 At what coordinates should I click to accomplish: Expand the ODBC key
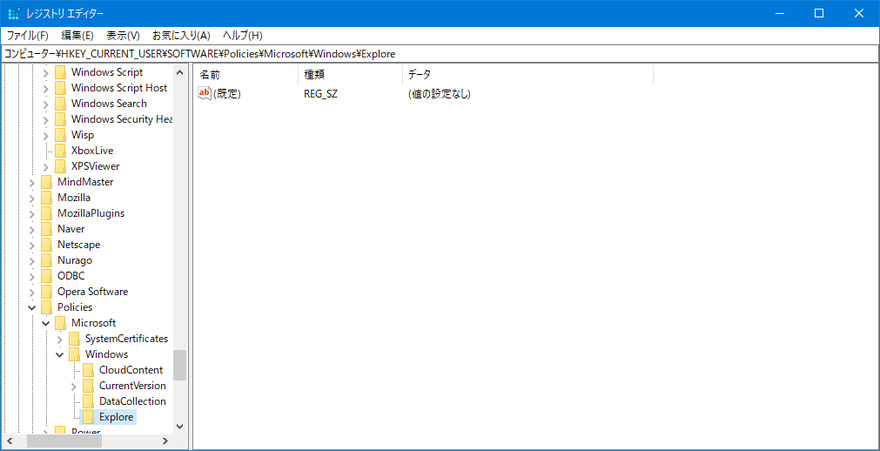point(33,277)
